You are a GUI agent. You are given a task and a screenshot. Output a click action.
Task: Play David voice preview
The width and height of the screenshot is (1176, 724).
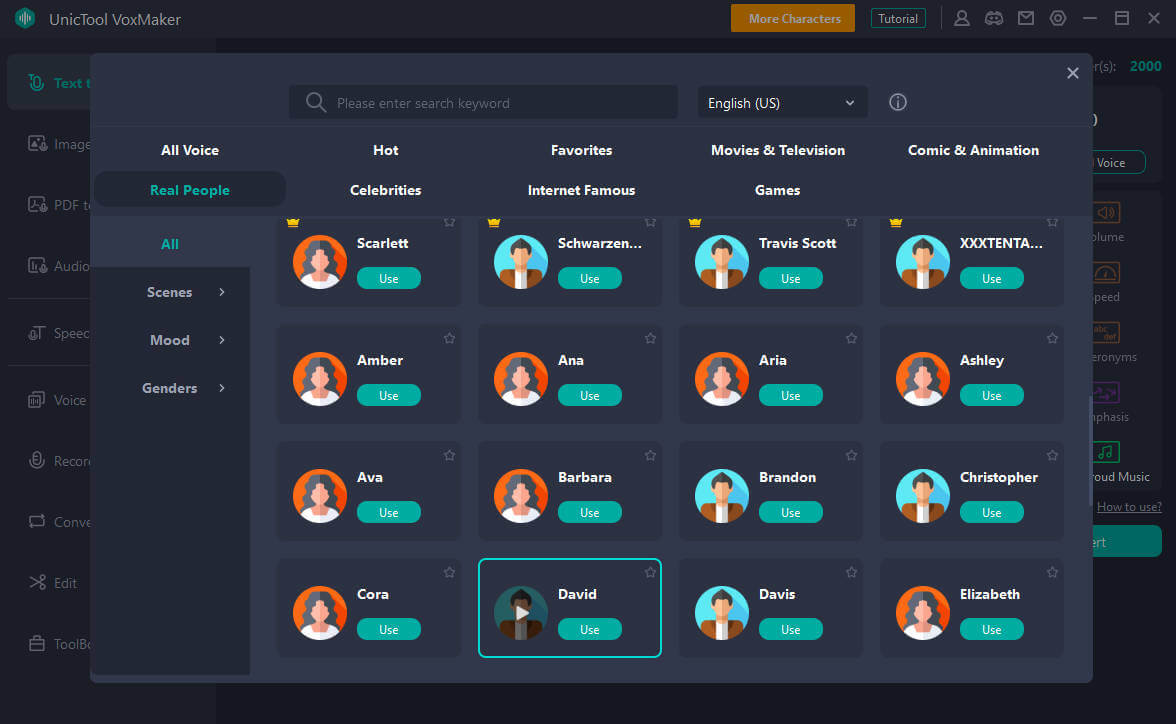pyautogui.click(x=521, y=613)
